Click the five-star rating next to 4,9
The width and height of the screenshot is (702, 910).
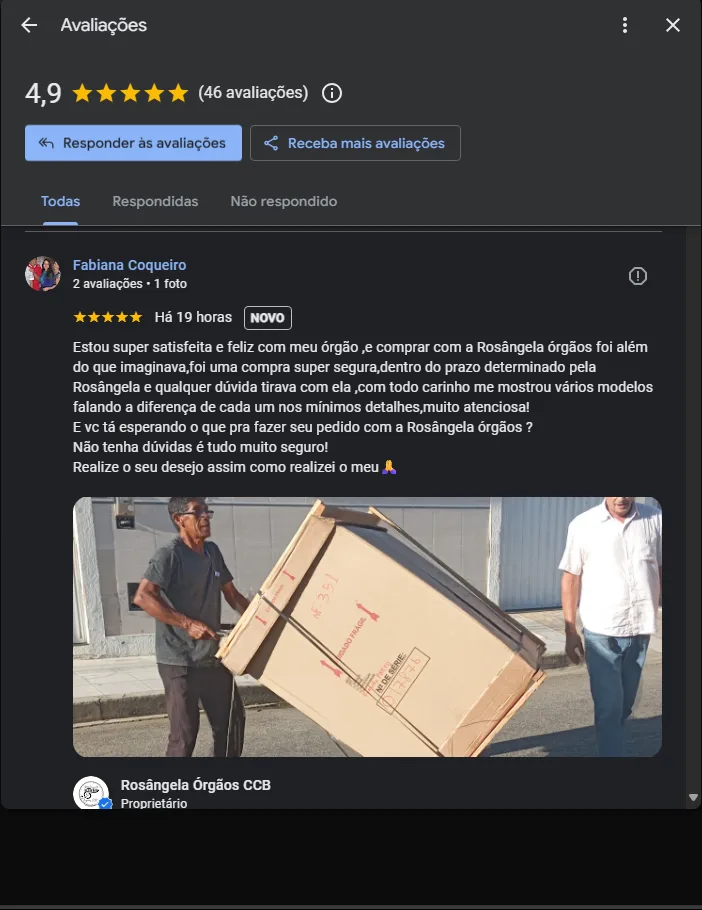click(x=130, y=93)
